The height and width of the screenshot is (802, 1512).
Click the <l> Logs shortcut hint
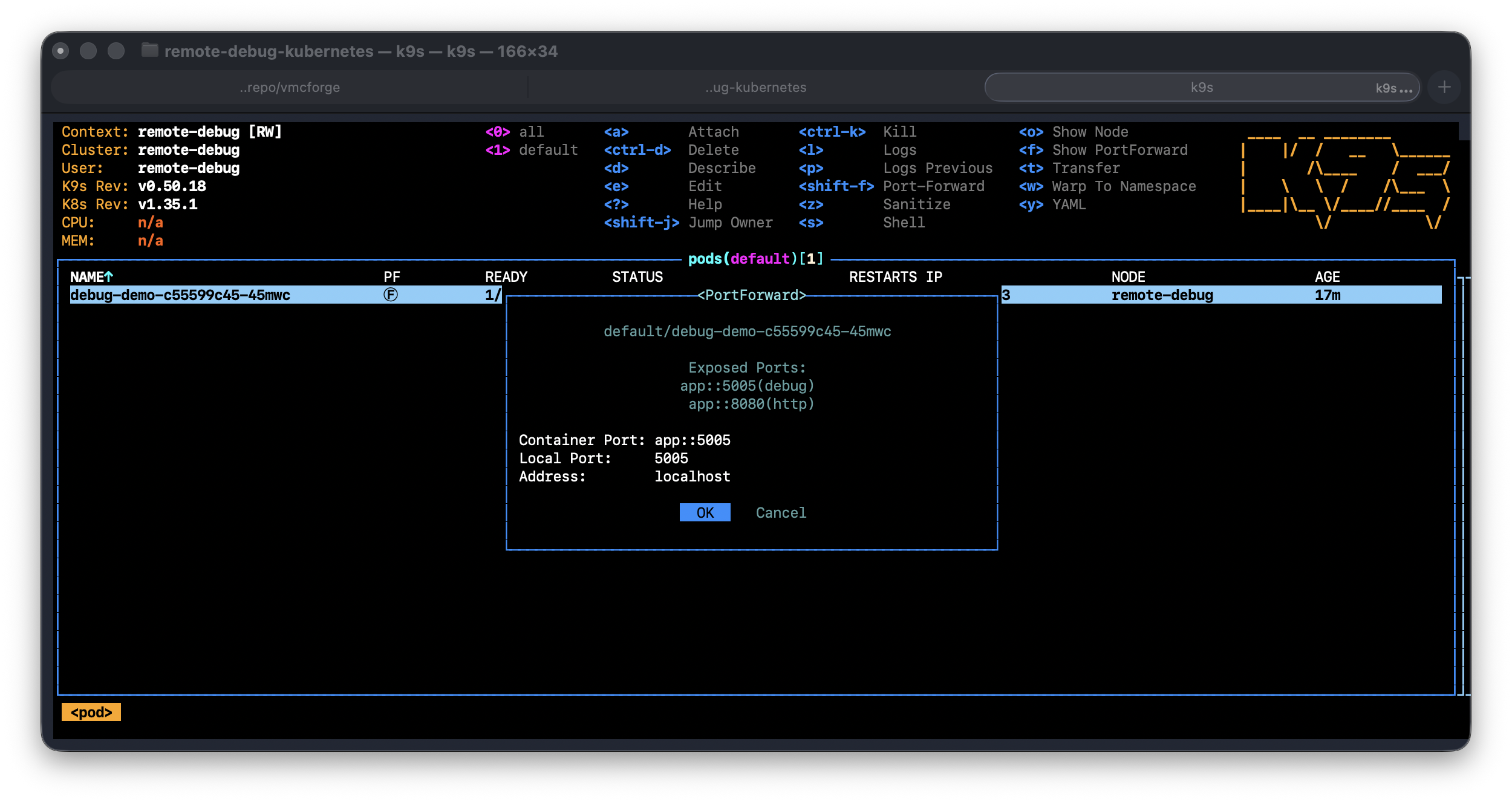pyautogui.click(x=858, y=149)
